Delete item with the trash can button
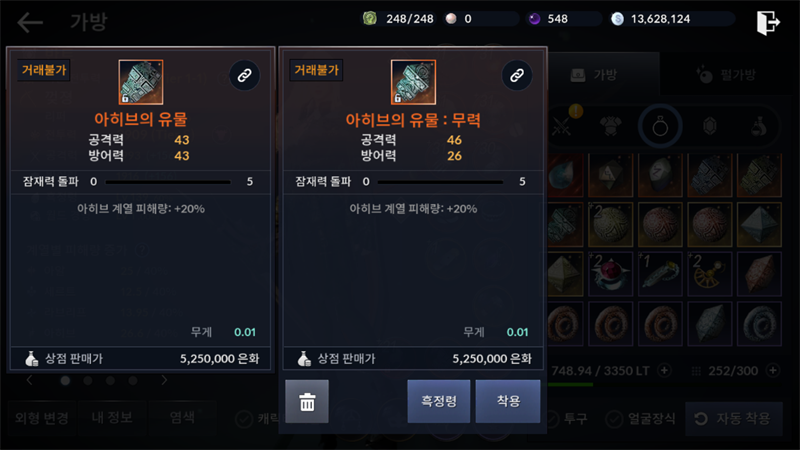Screen dimensions: 800x450 pos(307,402)
